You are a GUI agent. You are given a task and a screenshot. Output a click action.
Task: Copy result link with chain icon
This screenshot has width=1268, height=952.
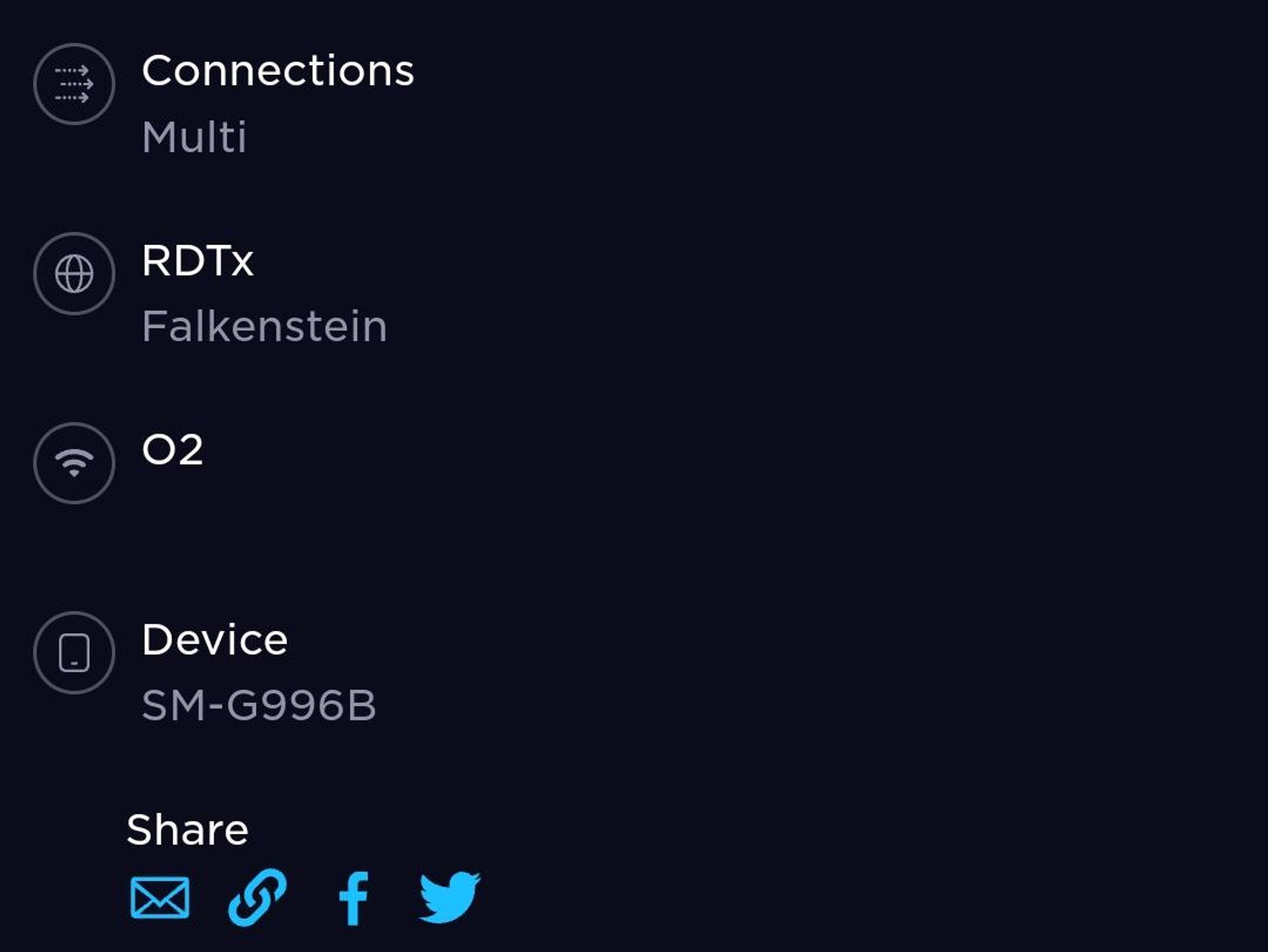258,898
